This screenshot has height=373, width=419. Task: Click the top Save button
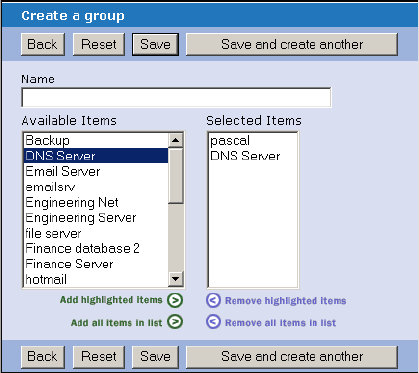coord(155,44)
